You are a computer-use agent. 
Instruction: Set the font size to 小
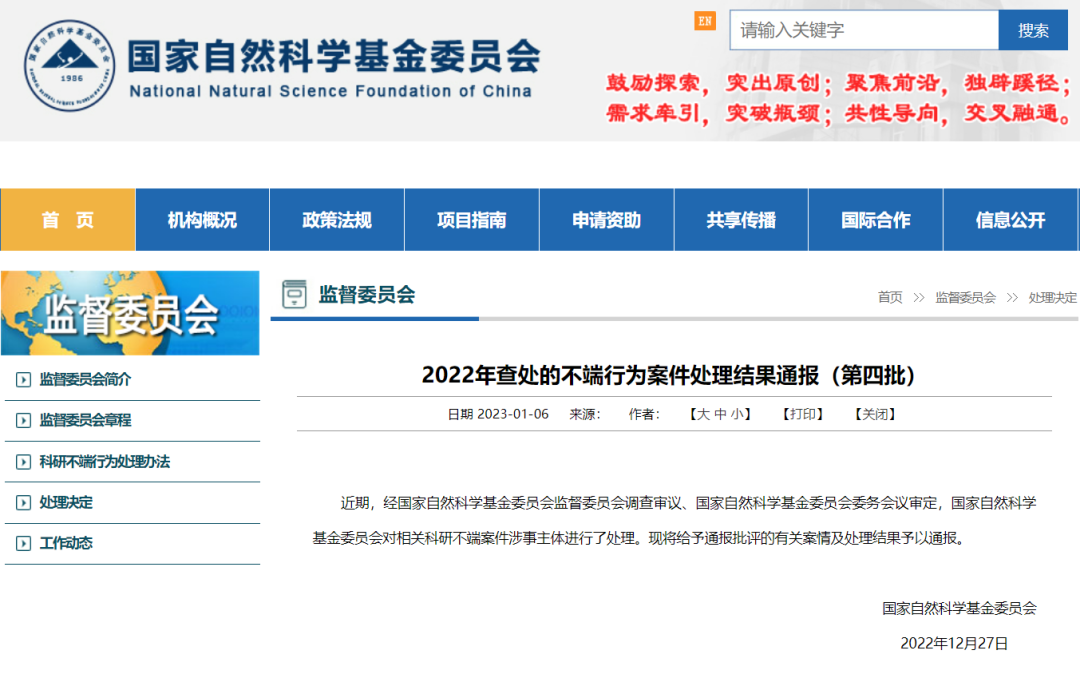point(737,414)
